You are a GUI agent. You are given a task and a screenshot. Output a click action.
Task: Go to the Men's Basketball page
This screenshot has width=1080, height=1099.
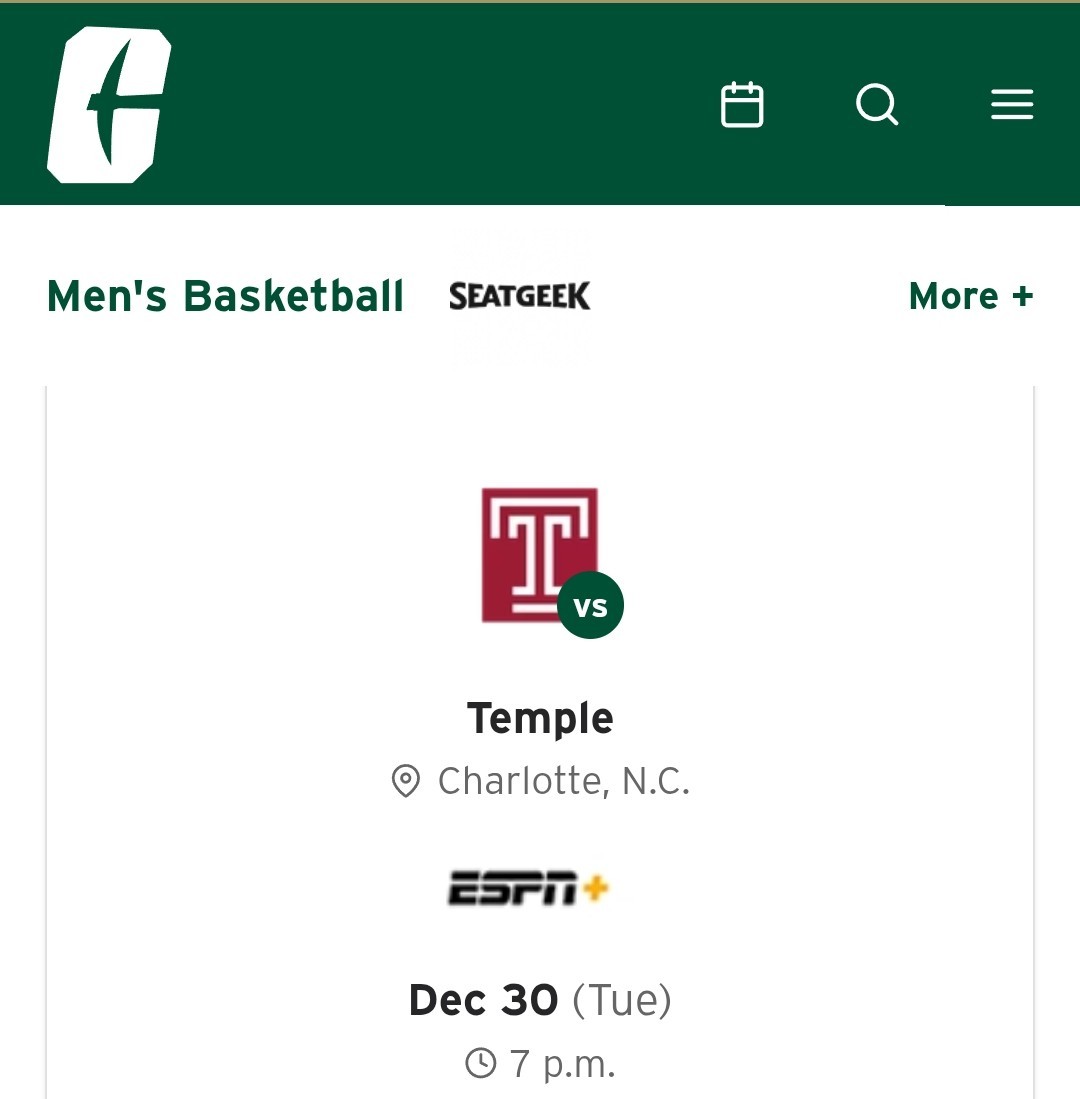[x=226, y=296]
